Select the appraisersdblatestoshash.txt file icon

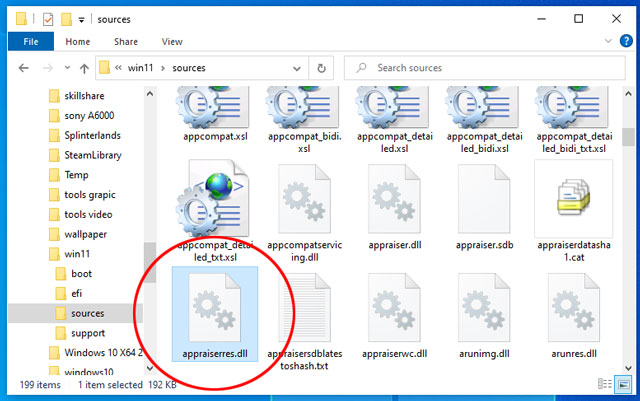304,307
